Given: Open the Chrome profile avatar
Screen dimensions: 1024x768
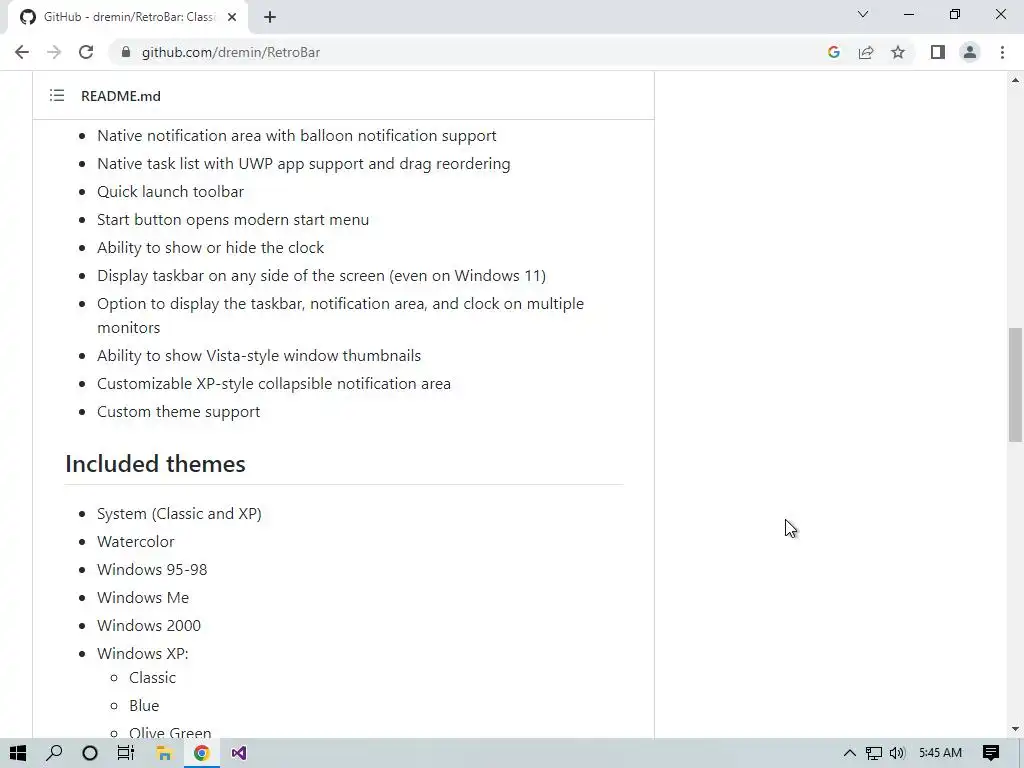Looking at the screenshot, I should pyautogui.click(x=970, y=52).
